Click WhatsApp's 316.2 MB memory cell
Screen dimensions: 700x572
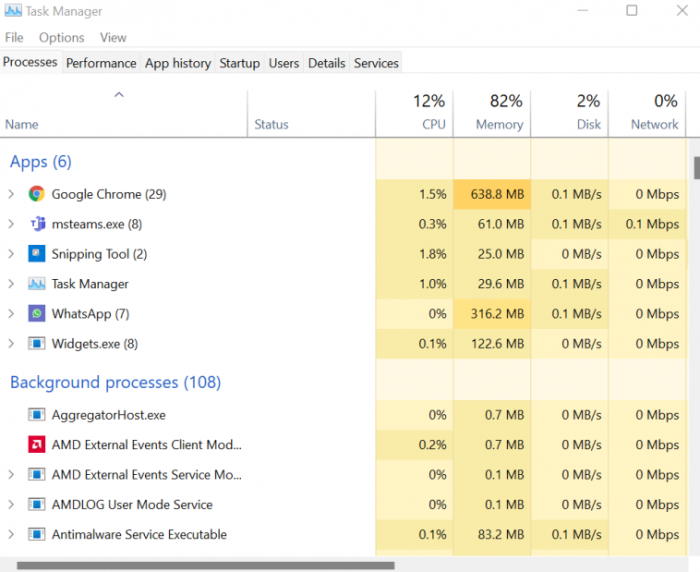492,313
